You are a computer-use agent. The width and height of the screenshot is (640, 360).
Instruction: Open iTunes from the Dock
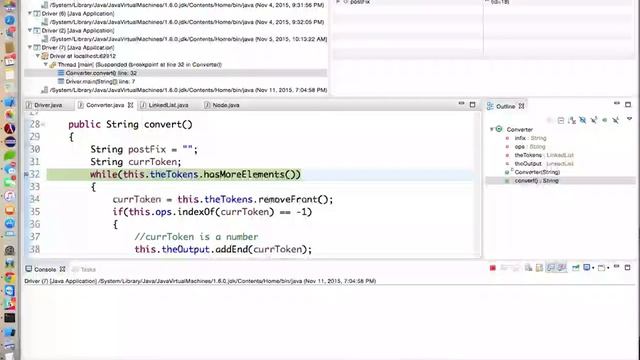point(10,196)
